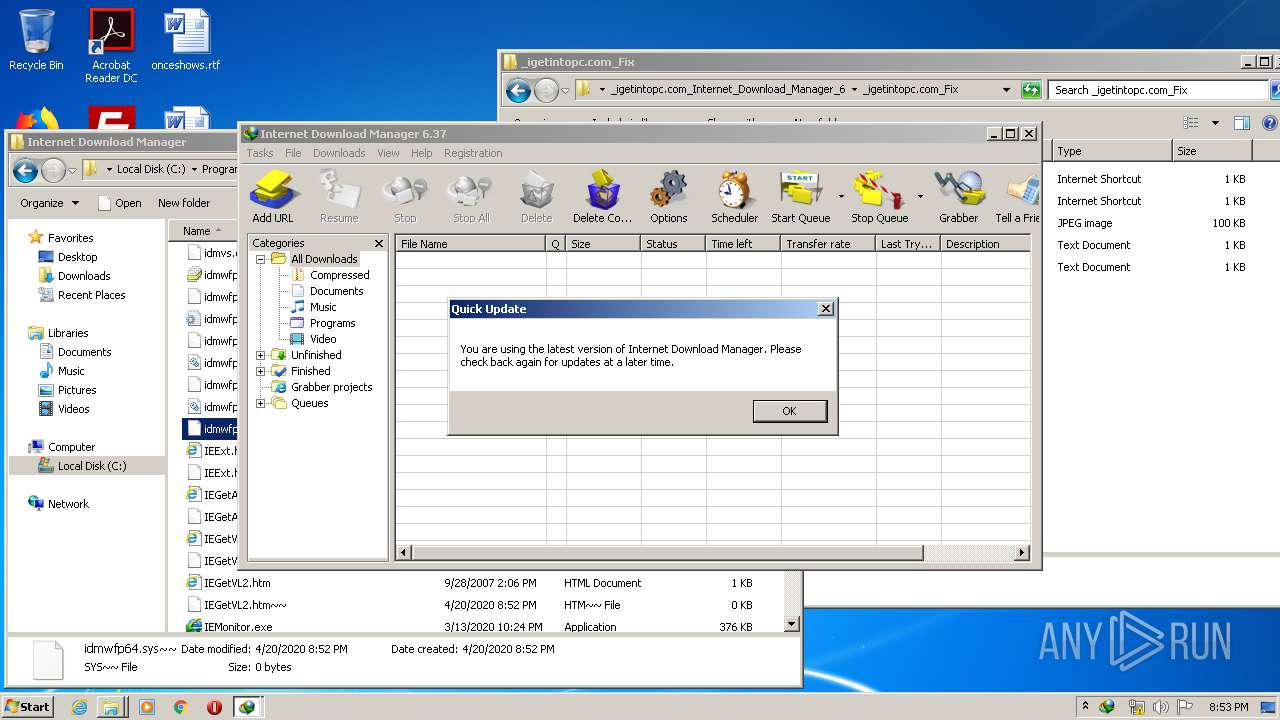
Task: Sort by Type column in igetintopc window
Action: pyautogui.click(x=1112, y=151)
